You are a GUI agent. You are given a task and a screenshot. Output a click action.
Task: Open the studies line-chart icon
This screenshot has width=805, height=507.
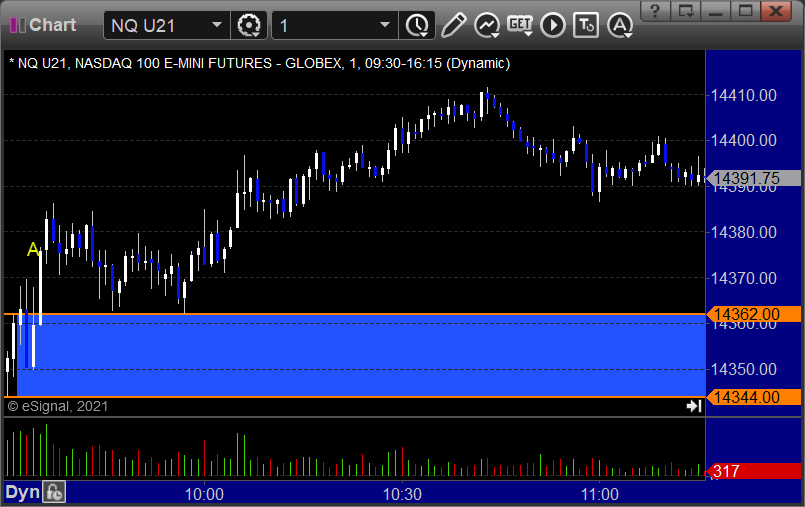pyautogui.click(x=487, y=25)
